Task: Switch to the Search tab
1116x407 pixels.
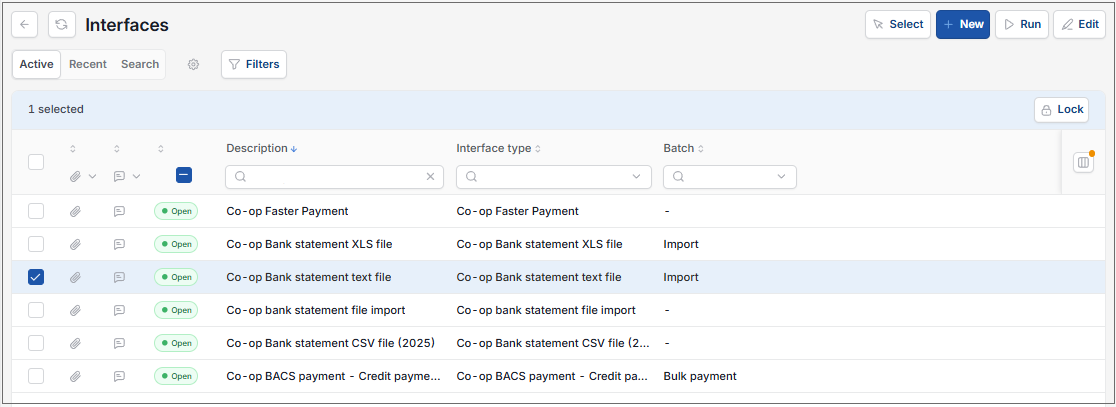Action: pyautogui.click(x=140, y=64)
